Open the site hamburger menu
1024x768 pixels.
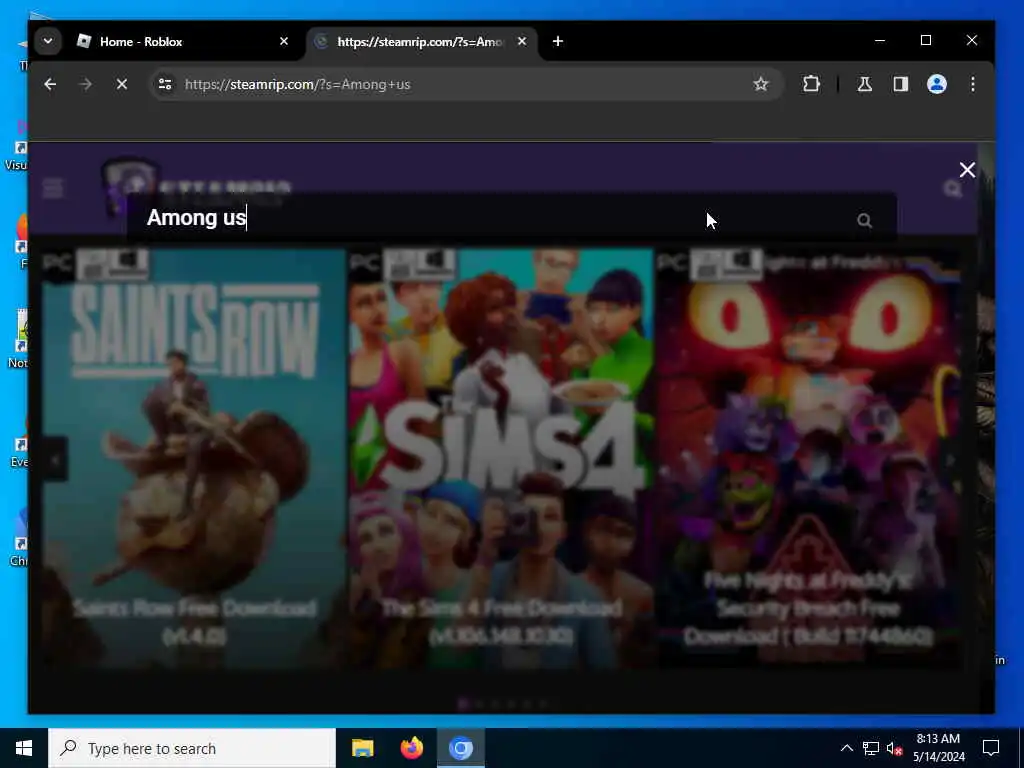(x=53, y=189)
